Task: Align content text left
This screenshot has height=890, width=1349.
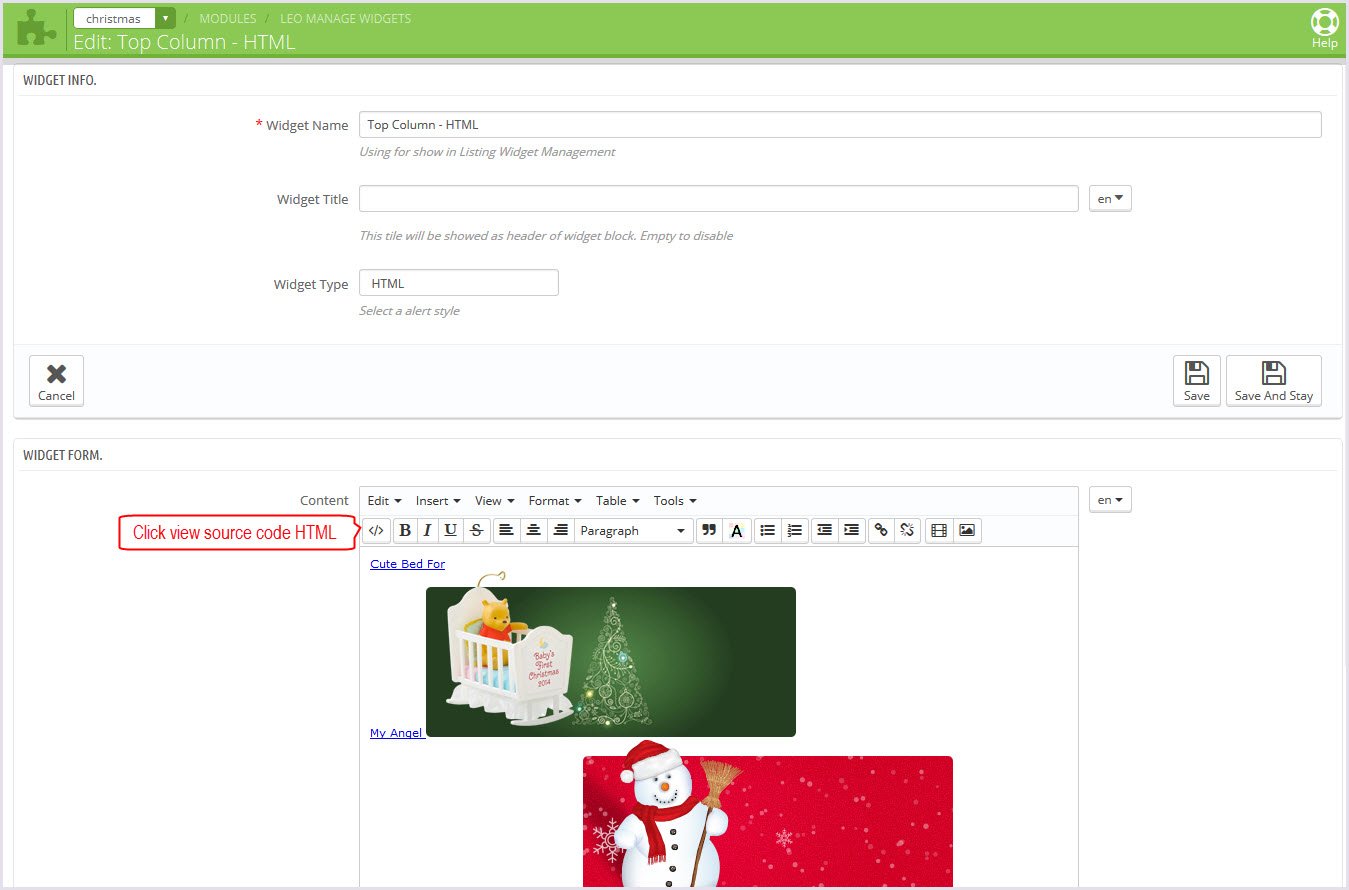Action: point(506,531)
